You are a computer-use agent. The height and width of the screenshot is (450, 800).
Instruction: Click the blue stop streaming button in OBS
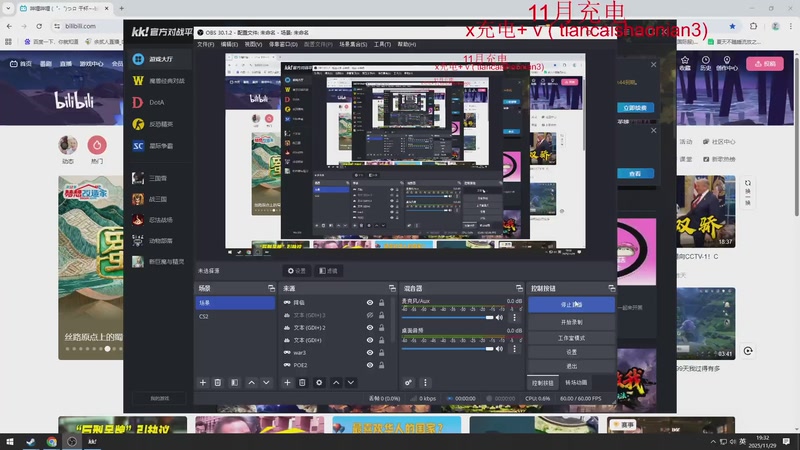pyautogui.click(x=571, y=305)
